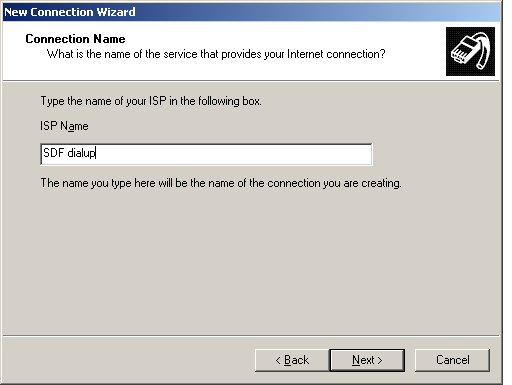Click the Next button
Viewport: 512px width, 385px height.
click(367, 360)
